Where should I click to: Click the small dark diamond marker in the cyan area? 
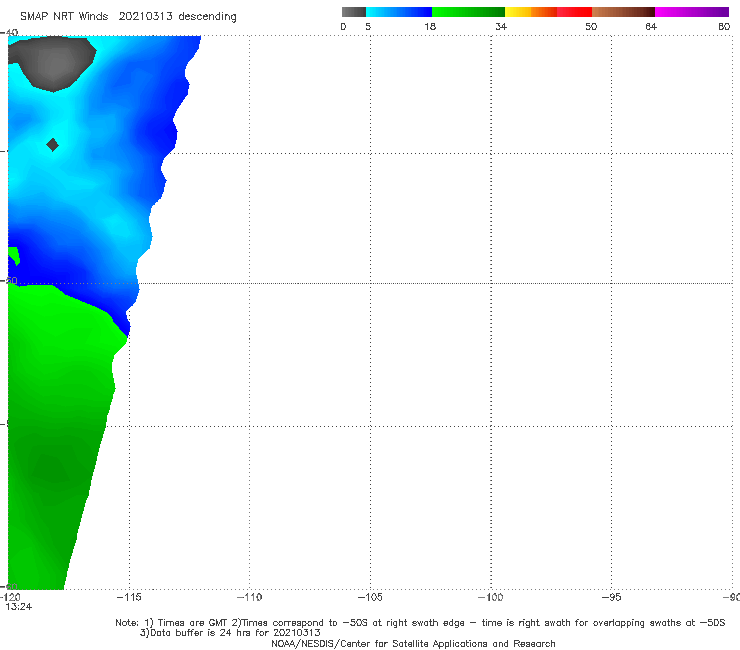pyautogui.click(x=52, y=145)
